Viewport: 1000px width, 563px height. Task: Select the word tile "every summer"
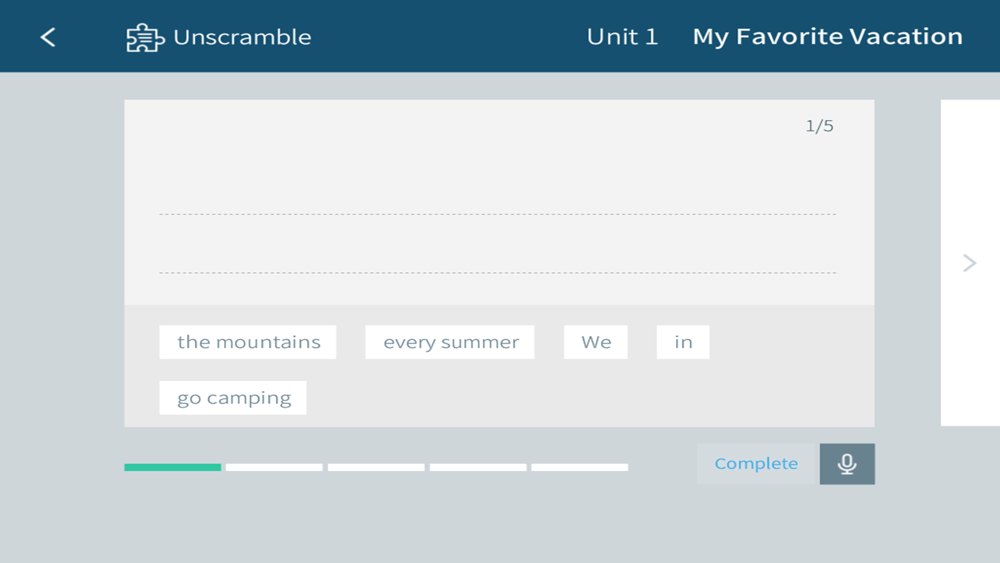point(450,342)
